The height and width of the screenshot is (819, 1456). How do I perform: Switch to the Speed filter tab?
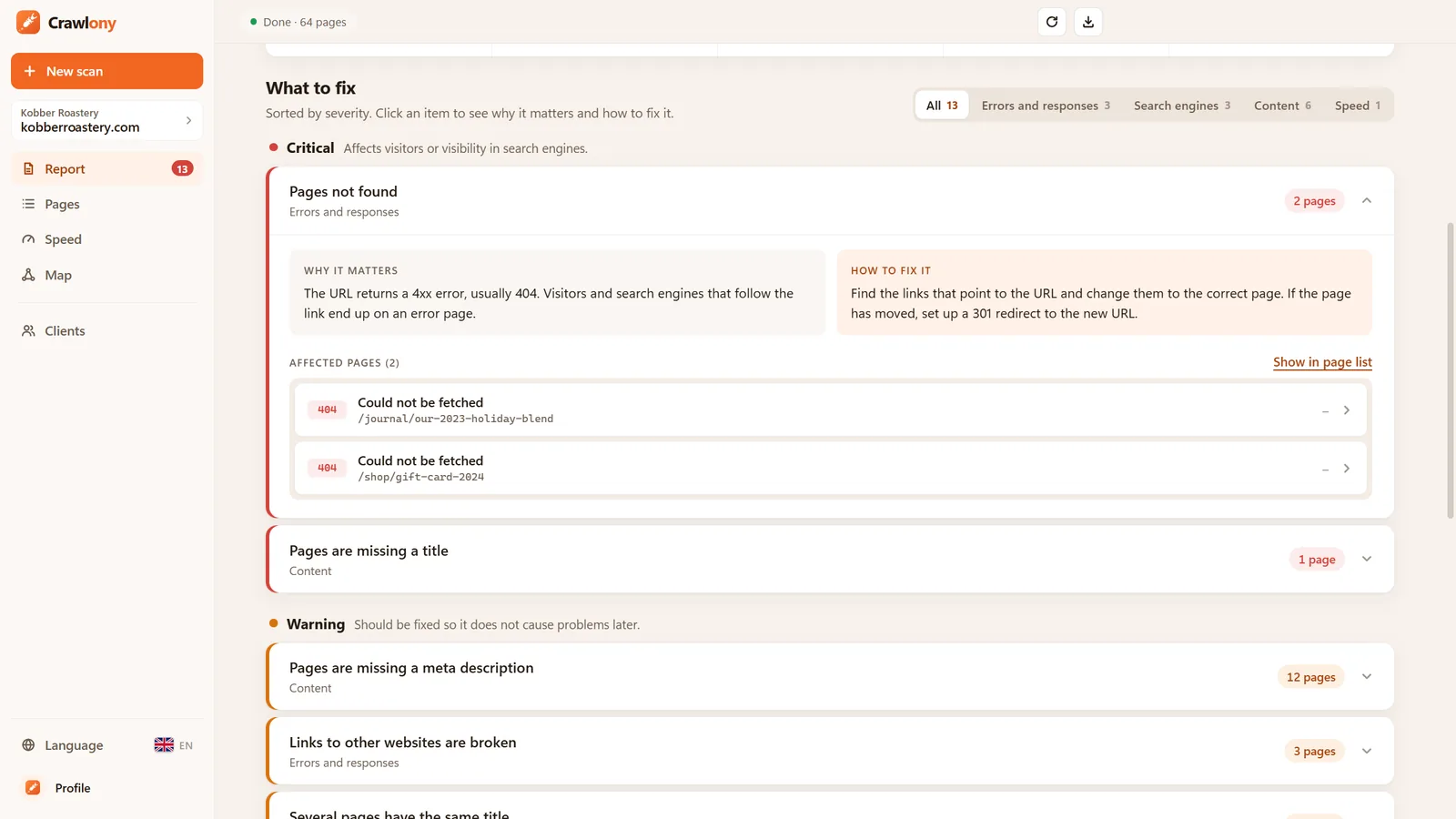point(1358,106)
